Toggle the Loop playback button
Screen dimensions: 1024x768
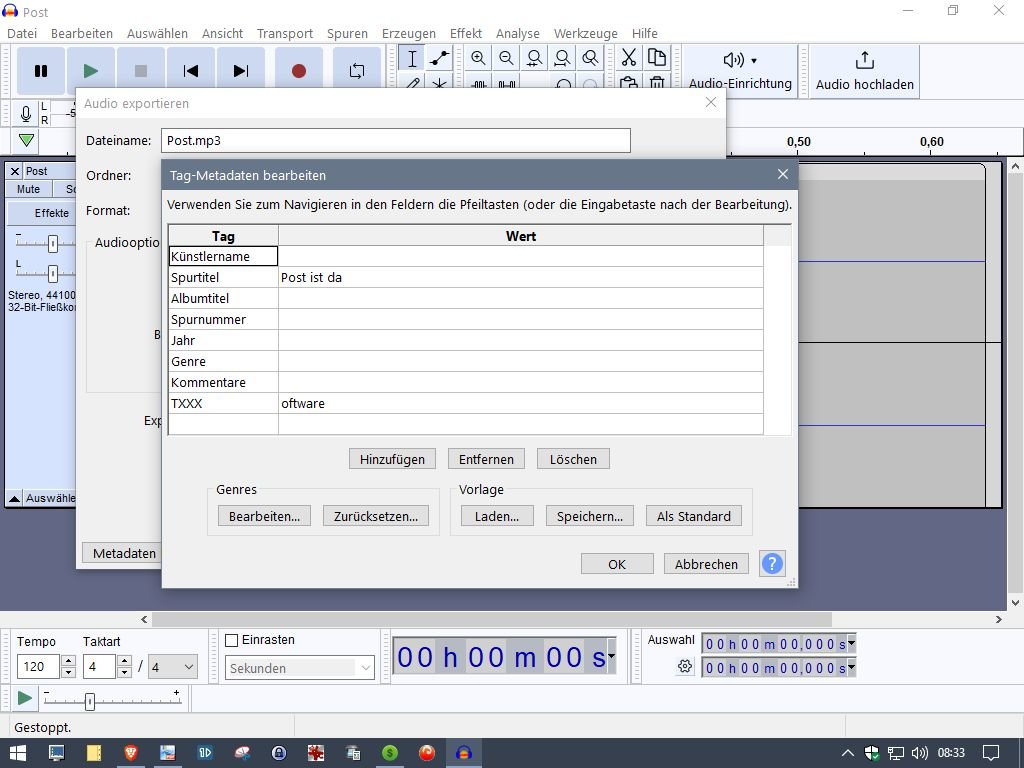[357, 71]
